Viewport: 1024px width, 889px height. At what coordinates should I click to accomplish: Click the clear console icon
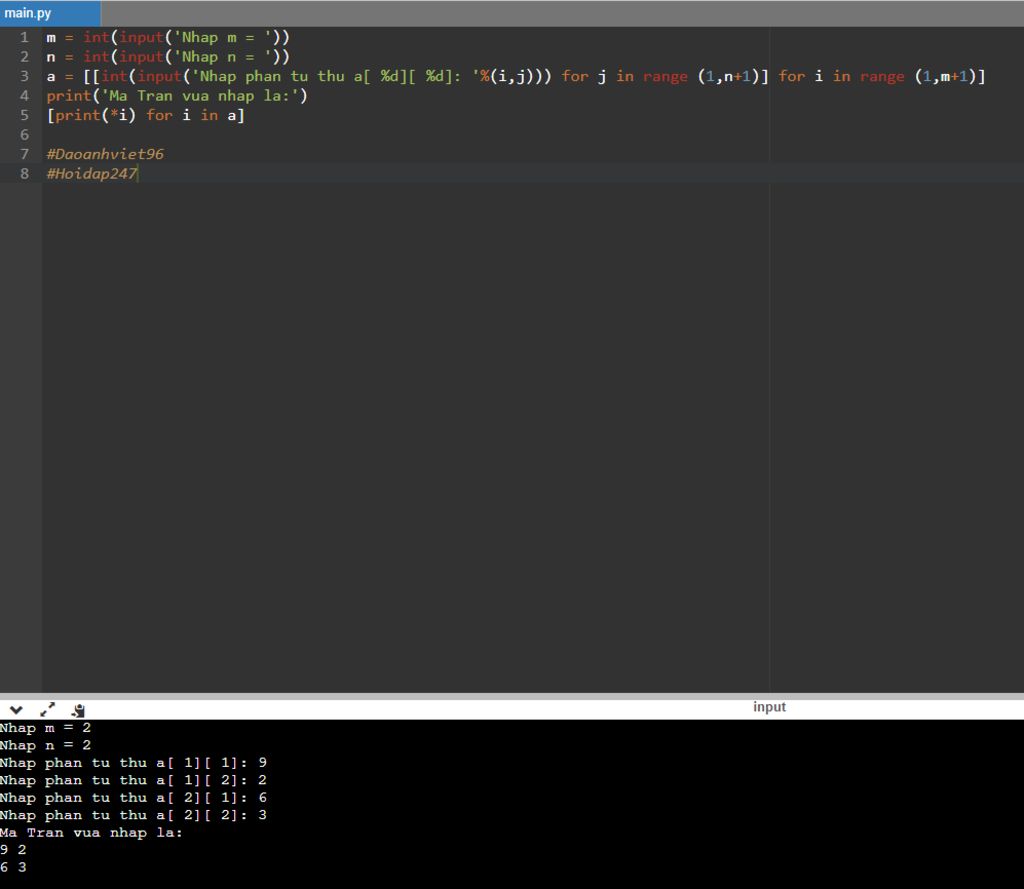tap(78, 710)
